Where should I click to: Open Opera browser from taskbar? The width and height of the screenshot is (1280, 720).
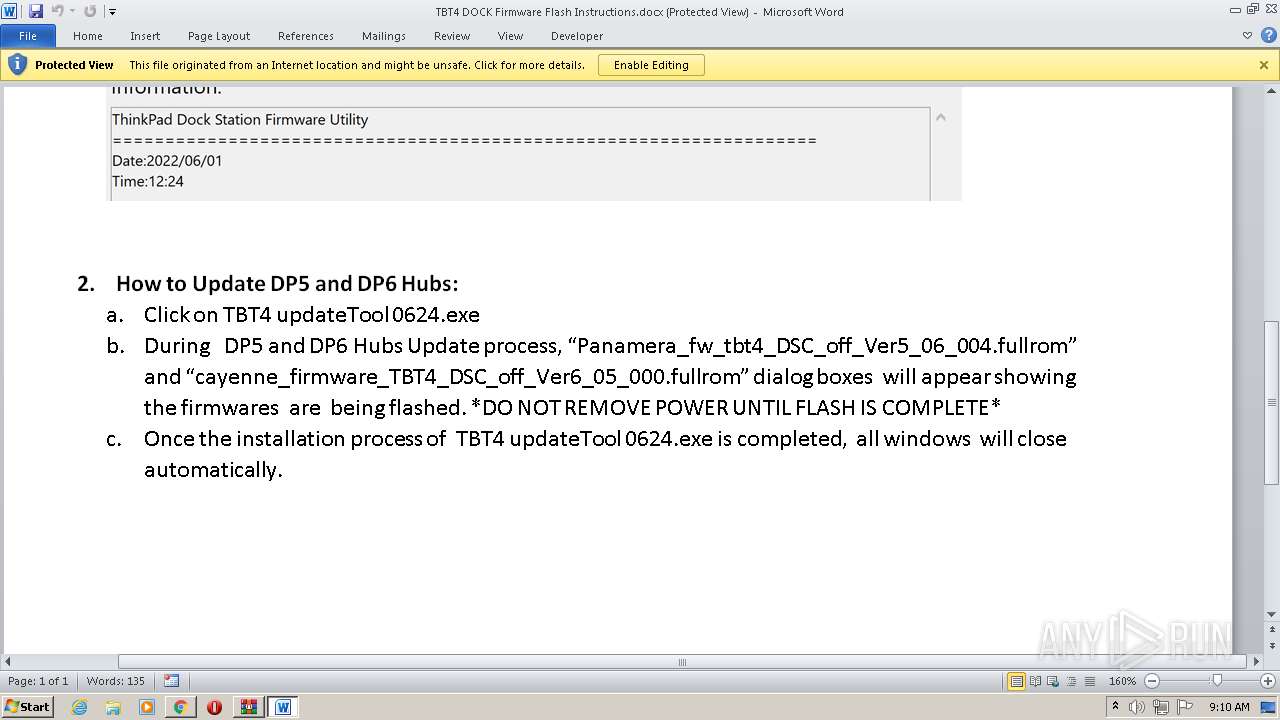click(215, 707)
